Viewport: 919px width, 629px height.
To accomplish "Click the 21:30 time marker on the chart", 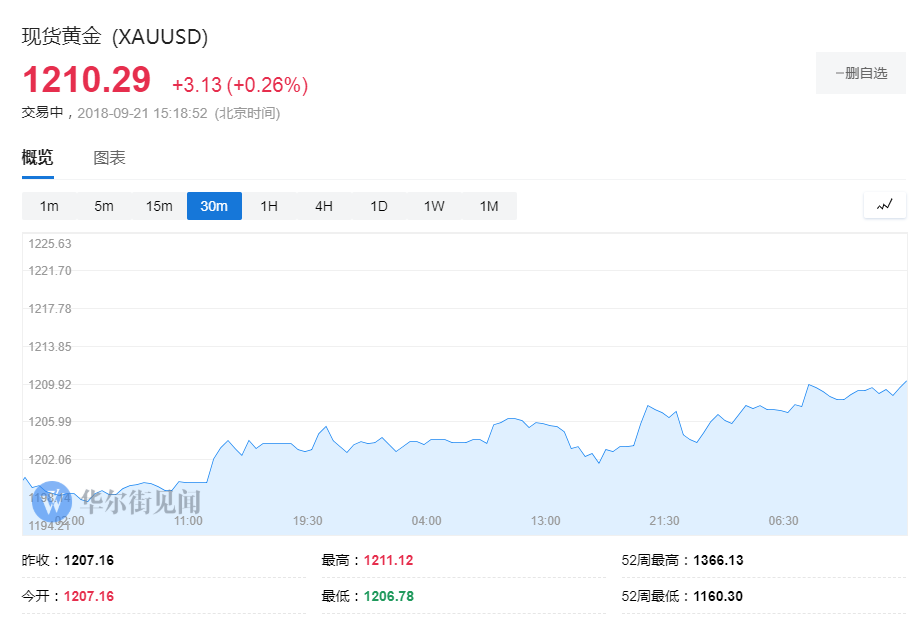I will 664,521.
